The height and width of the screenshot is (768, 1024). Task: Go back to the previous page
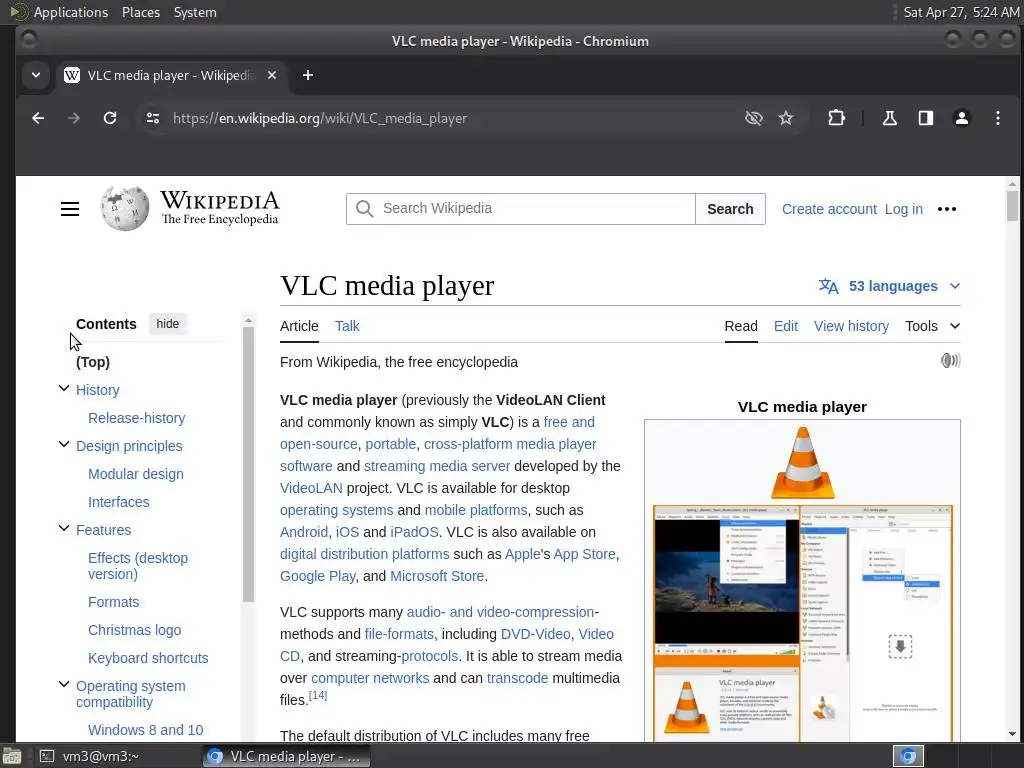(38, 118)
